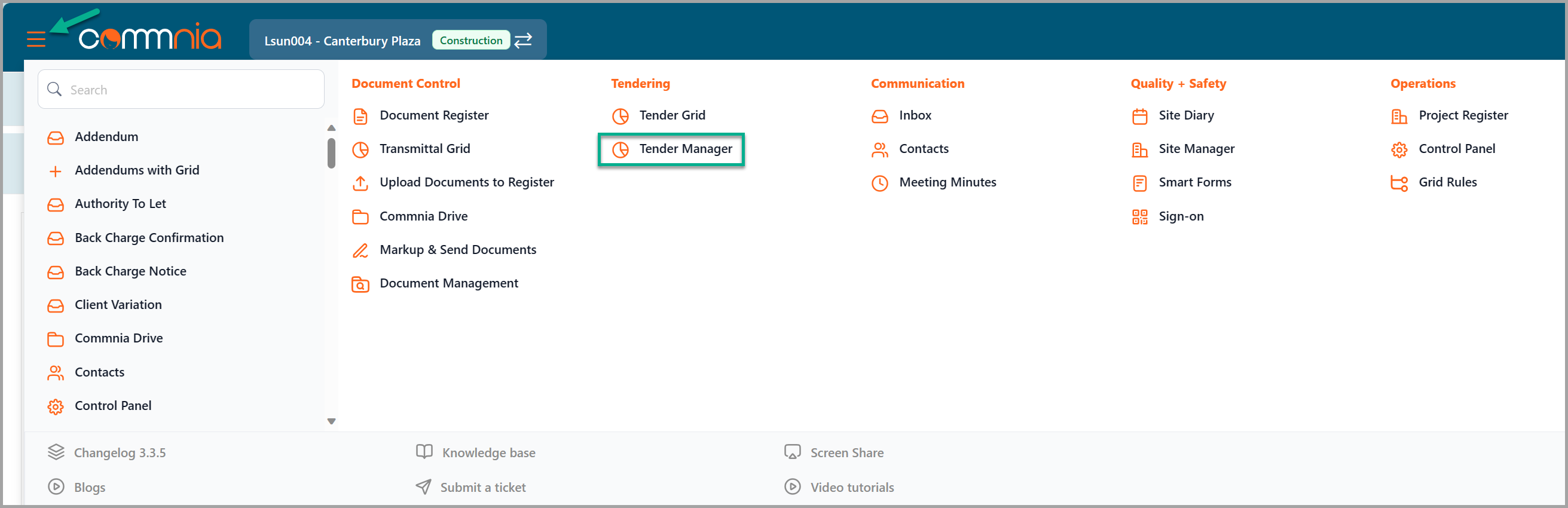Click the Construction project tag
The image size is (1568, 508).
470,40
